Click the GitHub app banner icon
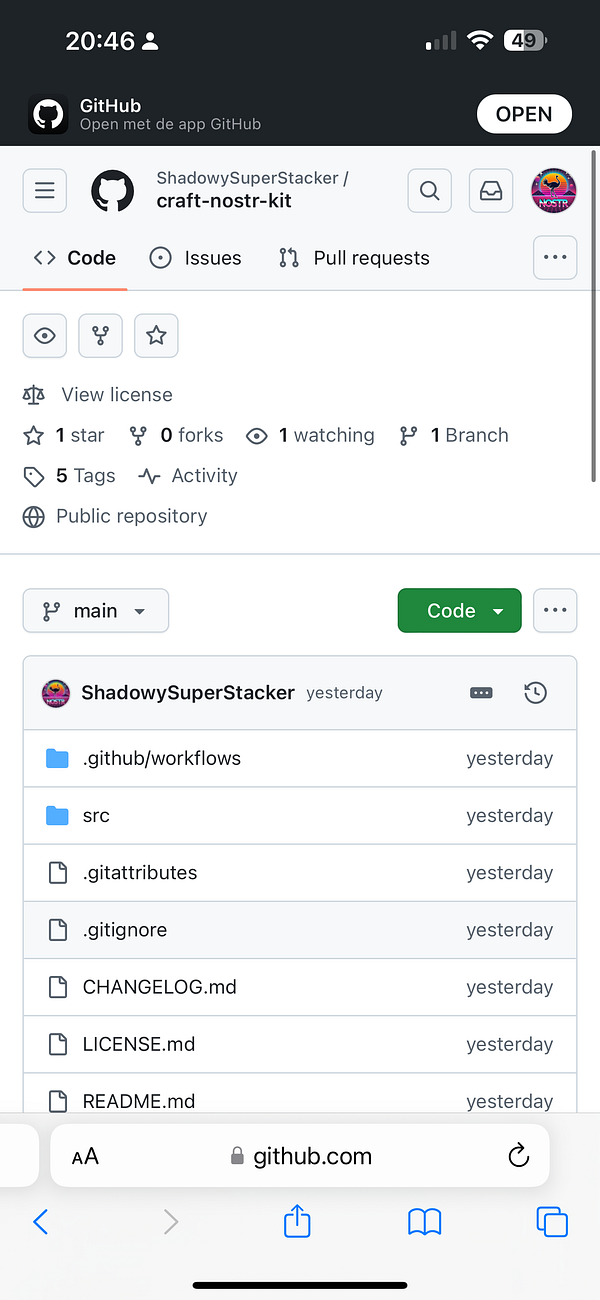This screenshot has height=1300, width=600. (x=48, y=114)
